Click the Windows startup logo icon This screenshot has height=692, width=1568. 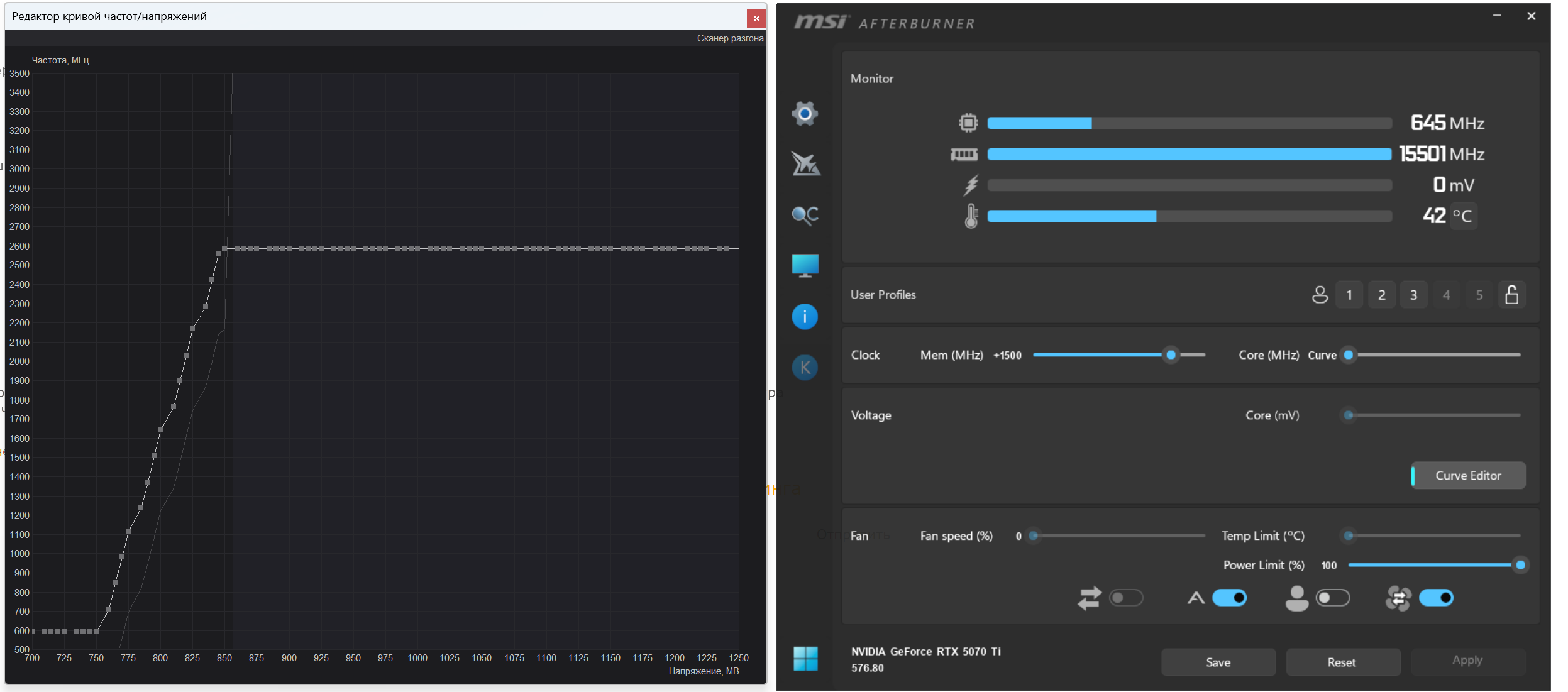coord(805,659)
